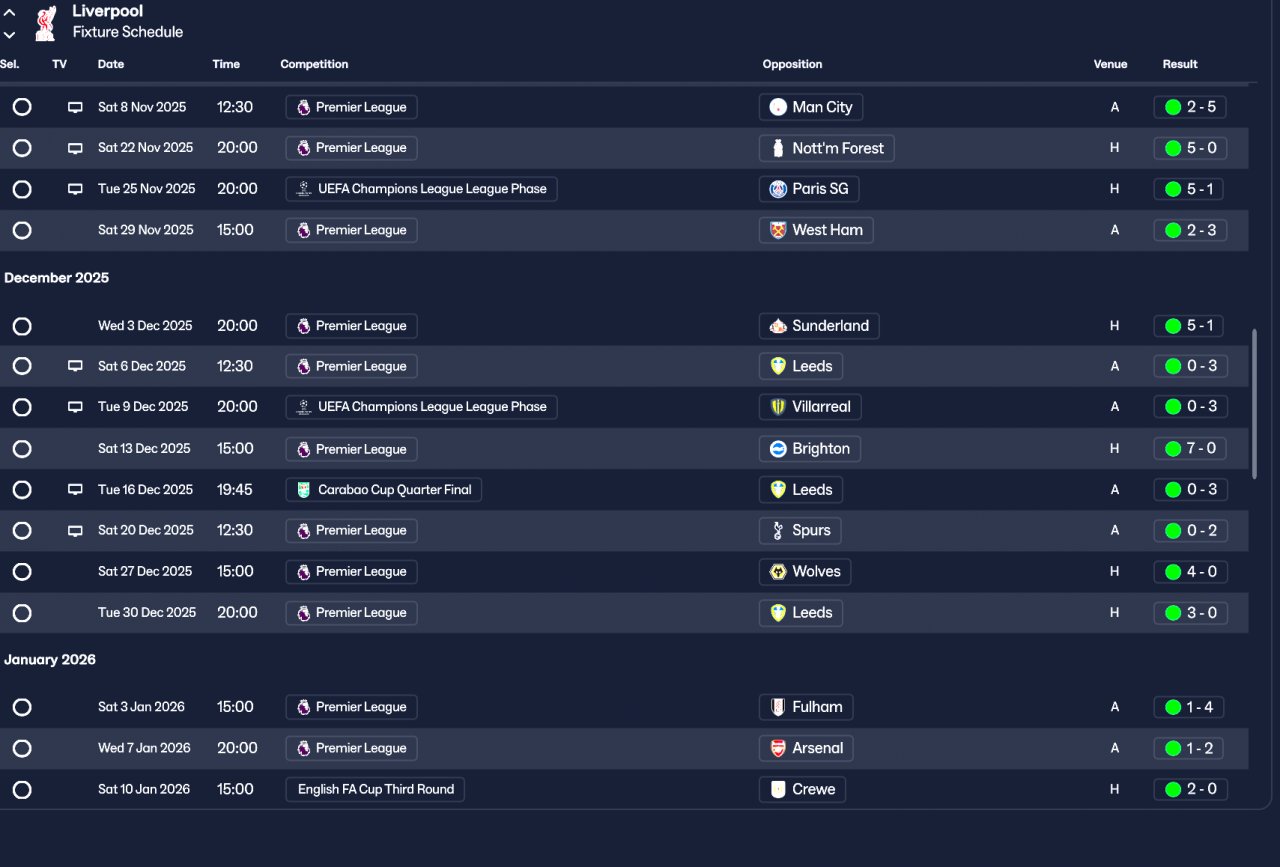The image size is (1280, 867).
Task: Click the TV icon for Man City fixture
Action: click(x=75, y=107)
